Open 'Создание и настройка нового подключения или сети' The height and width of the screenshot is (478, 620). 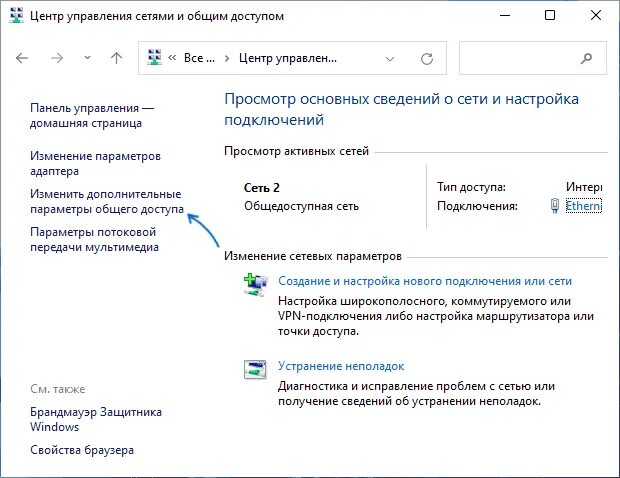coord(425,281)
